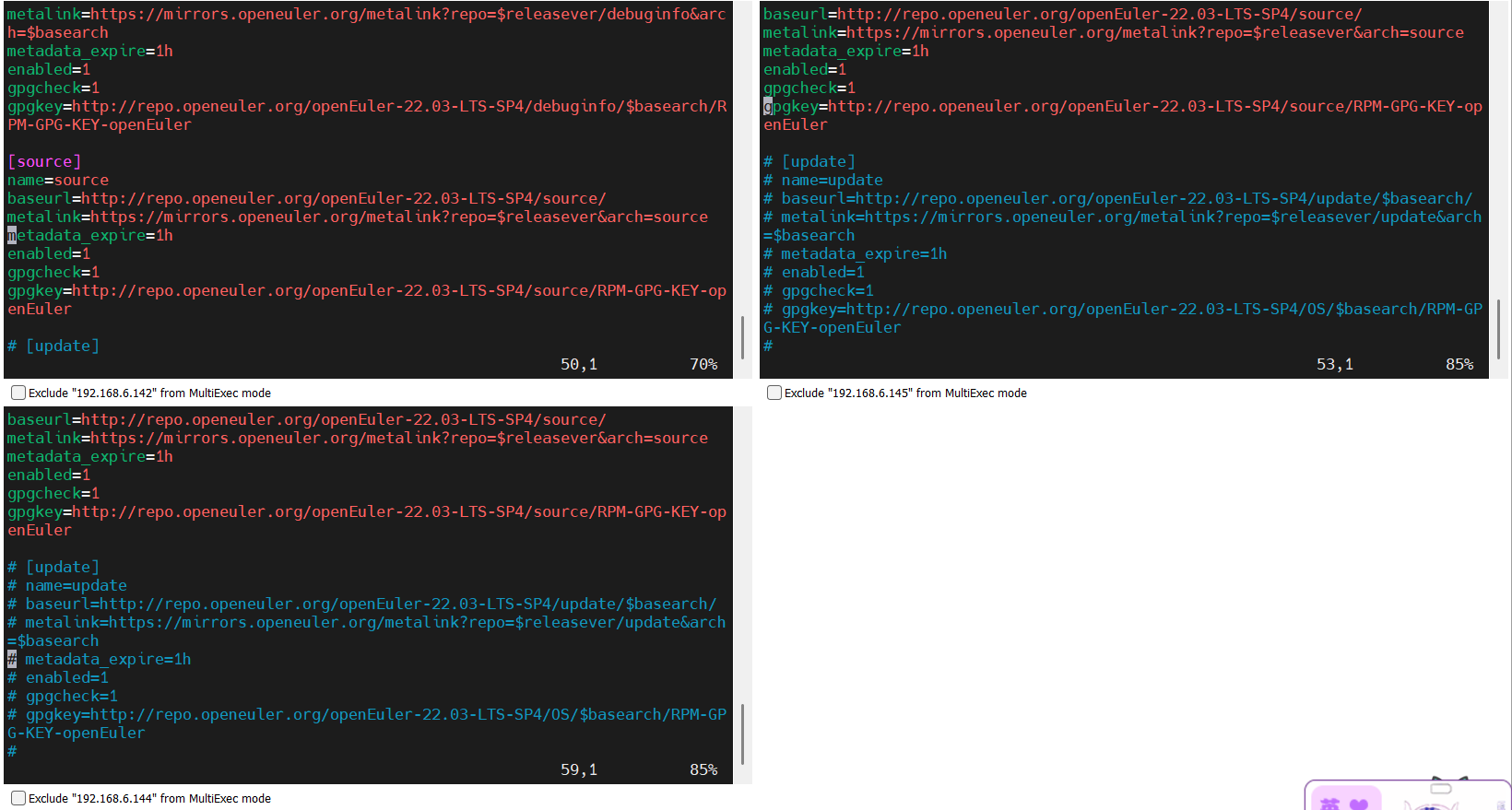Click scrollbar thumb of 192.168.6.144 terminal

coord(742,734)
